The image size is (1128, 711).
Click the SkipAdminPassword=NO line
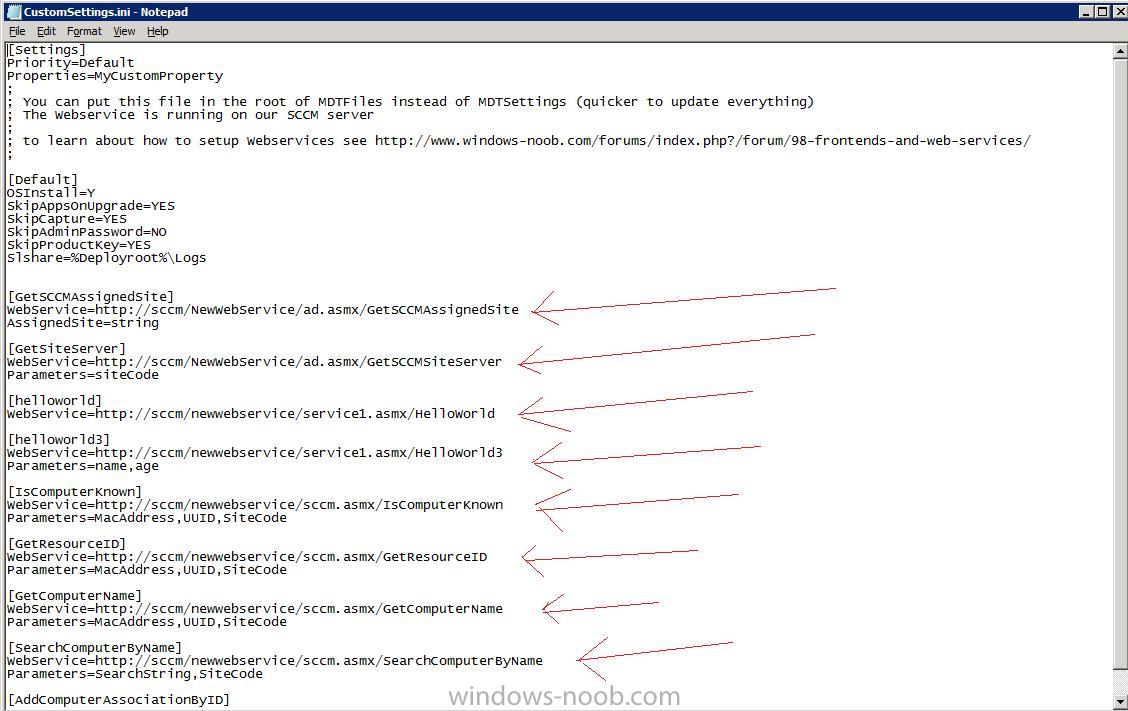87,232
